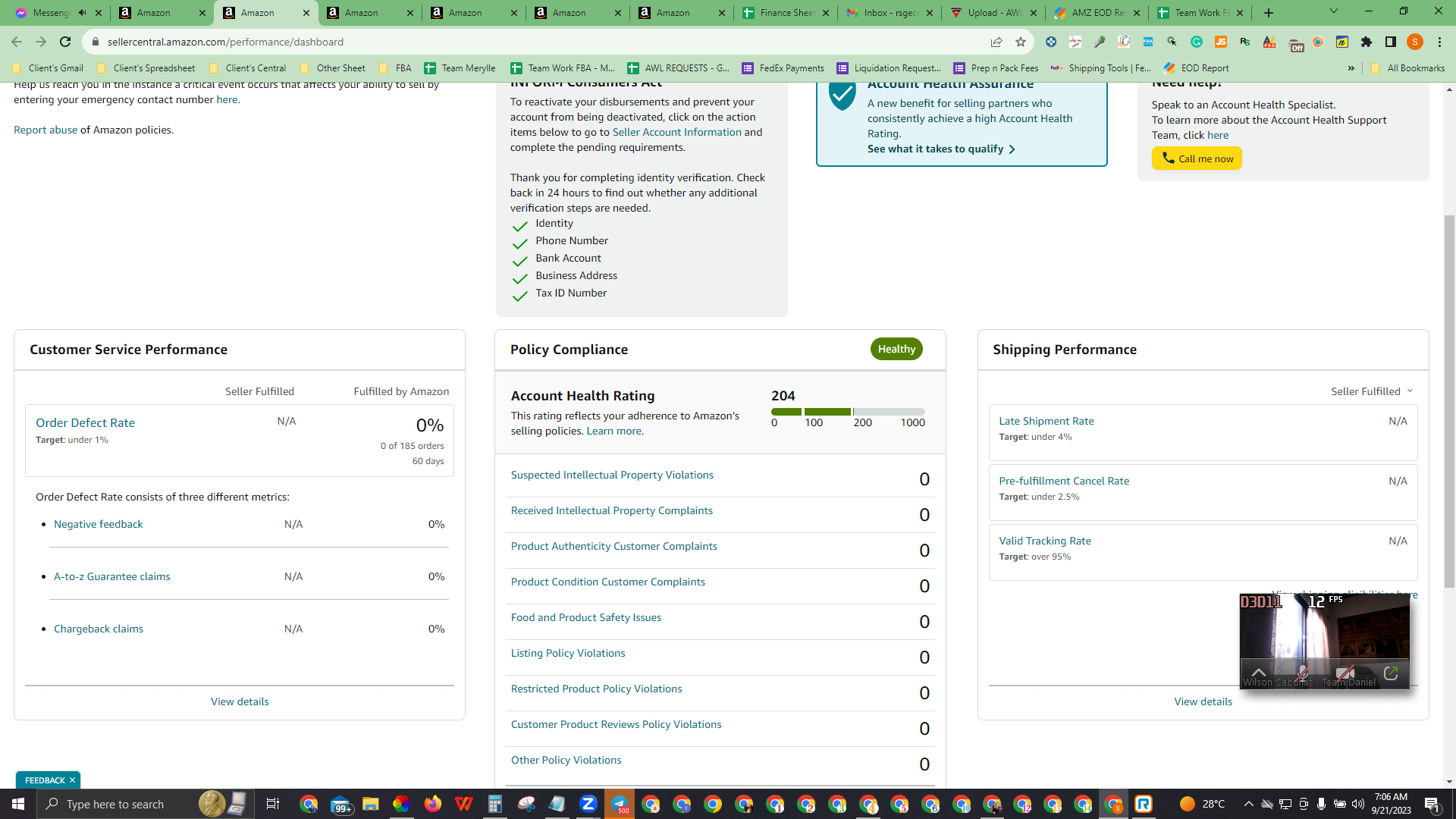Open the volume control in system tray
The width and height of the screenshot is (1456, 819).
[x=1358, y=804]
